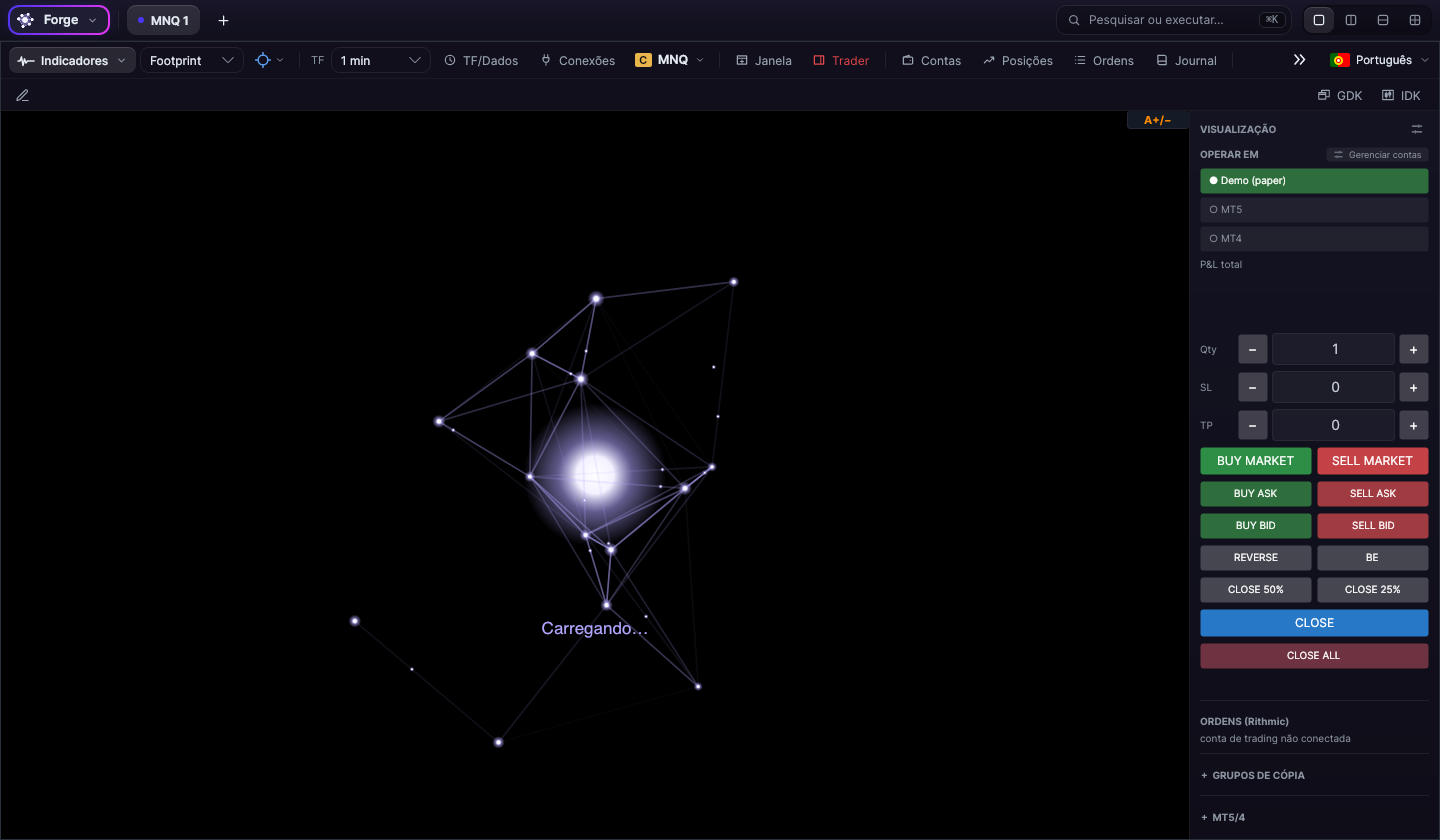Decrease the SL value with minus
The height and width of the screenshot is (840, 1440).
(1253, 387)
